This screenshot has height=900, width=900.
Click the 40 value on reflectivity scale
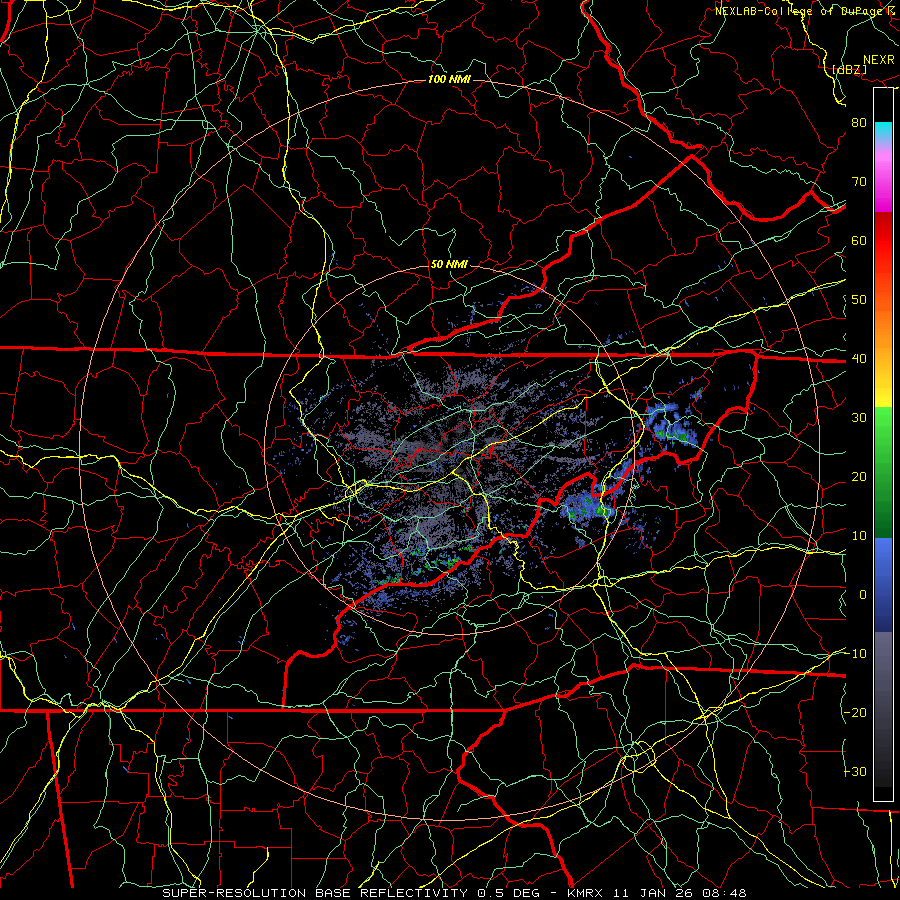[x=859, y=358]
